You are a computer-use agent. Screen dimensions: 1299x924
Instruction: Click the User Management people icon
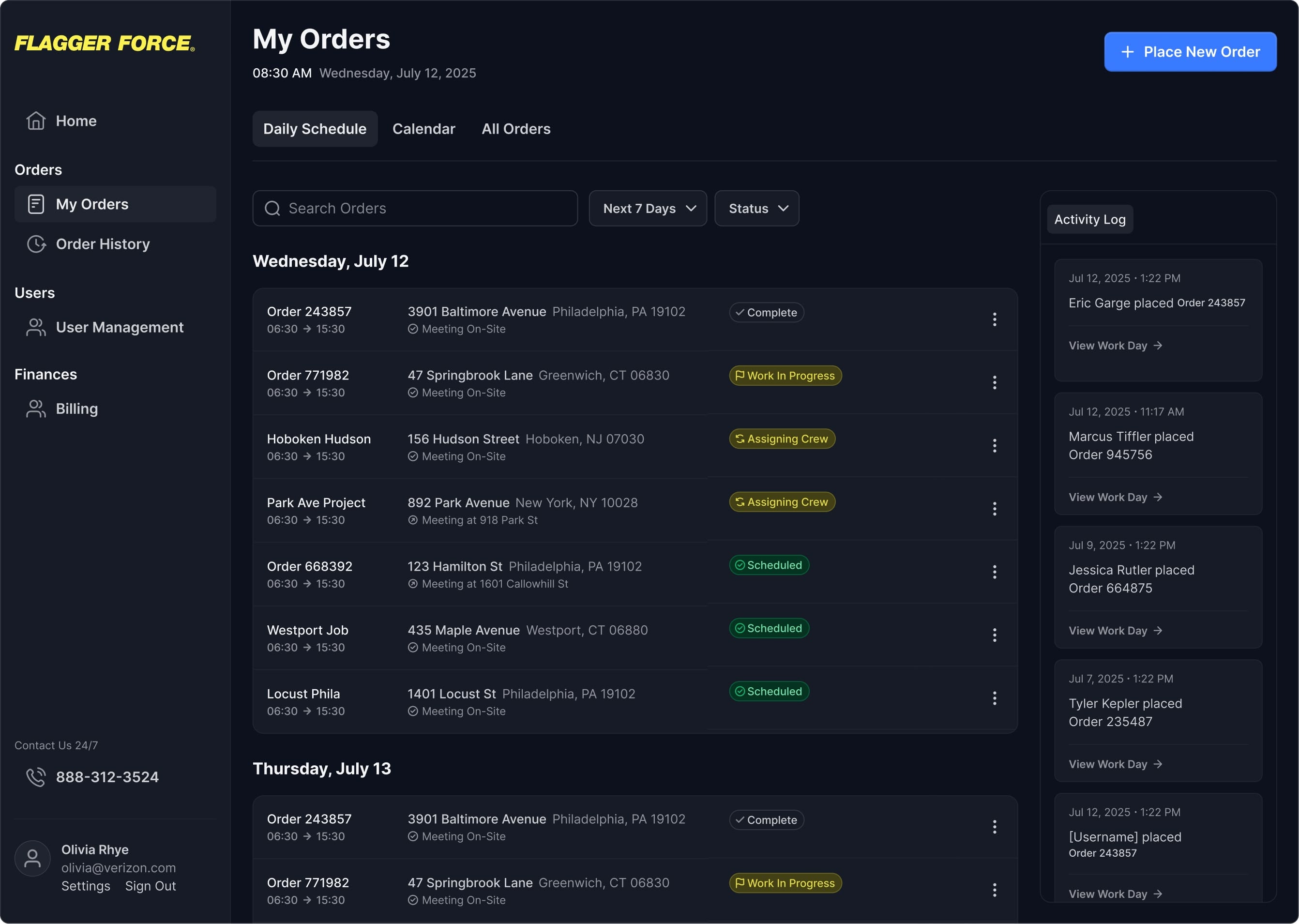coord(36,327)
